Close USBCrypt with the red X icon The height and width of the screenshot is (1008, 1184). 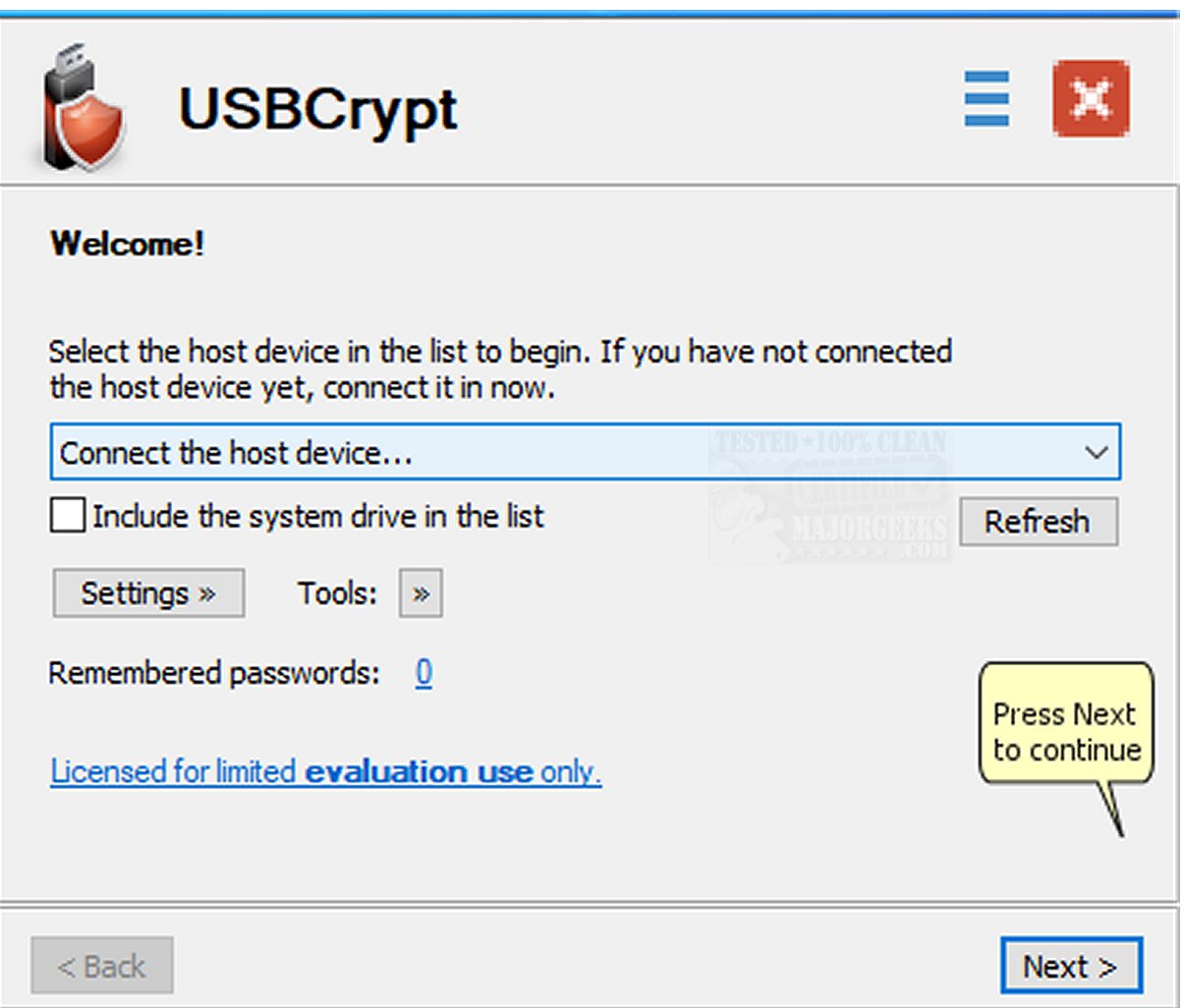click(1091, 98)
